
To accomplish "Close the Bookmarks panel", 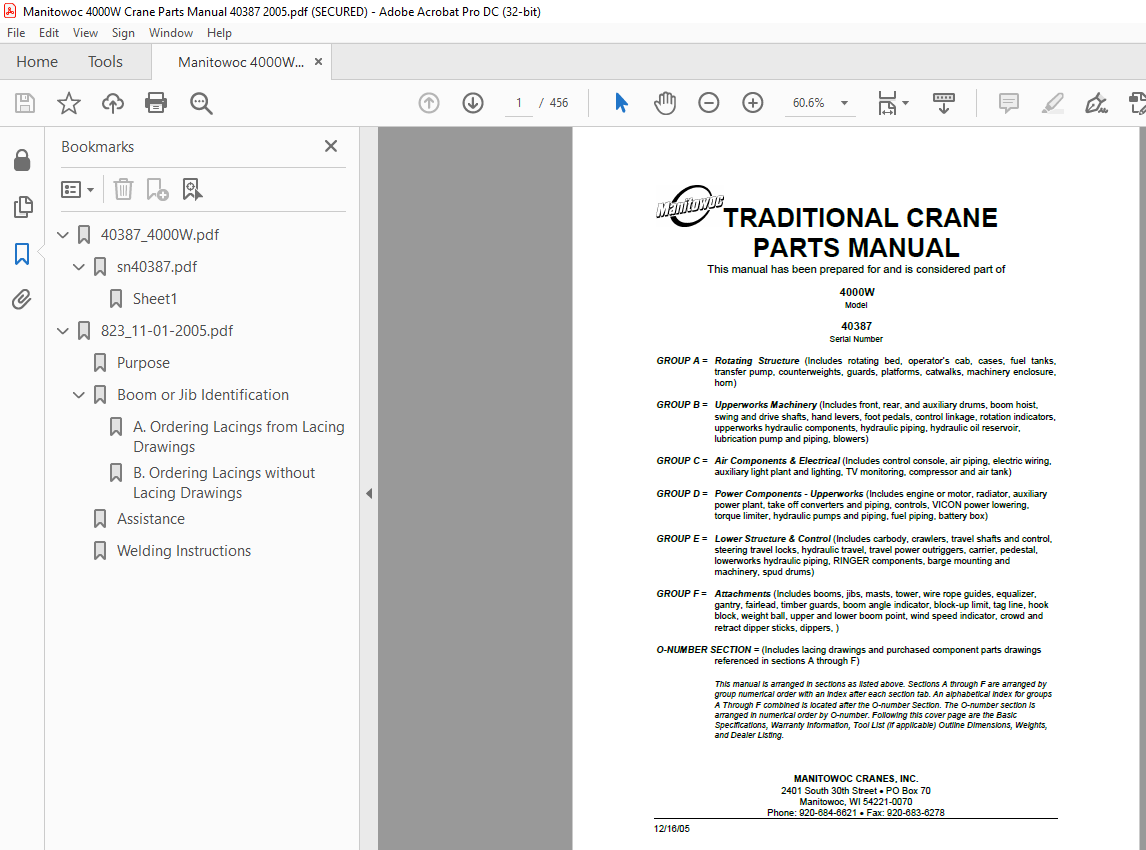I will click(x=331, y=146).
